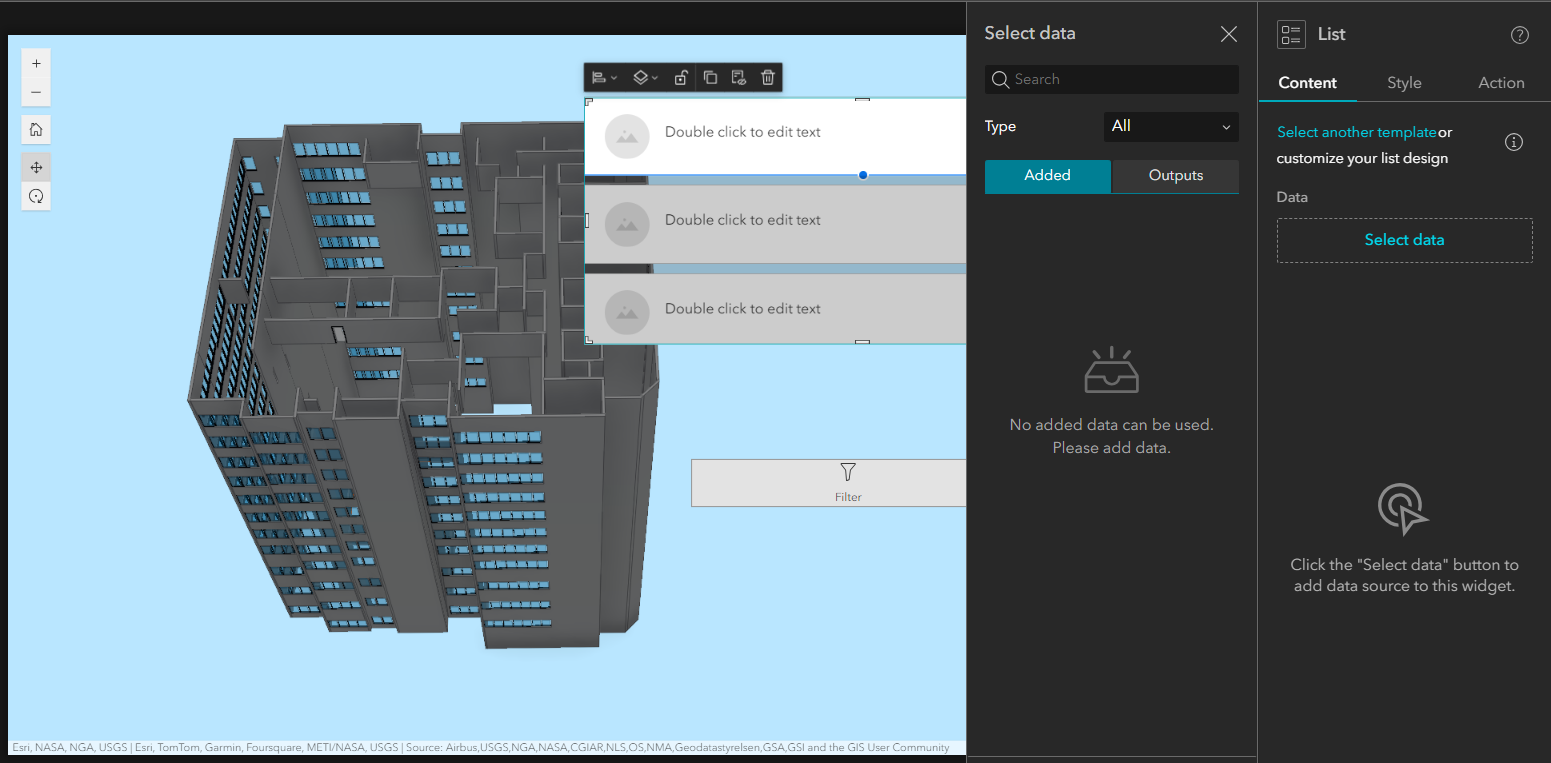The height and width of the screenshot is (763, 1551).
Task: Switch to the Style tab
Action: [x=1404, y=83]
